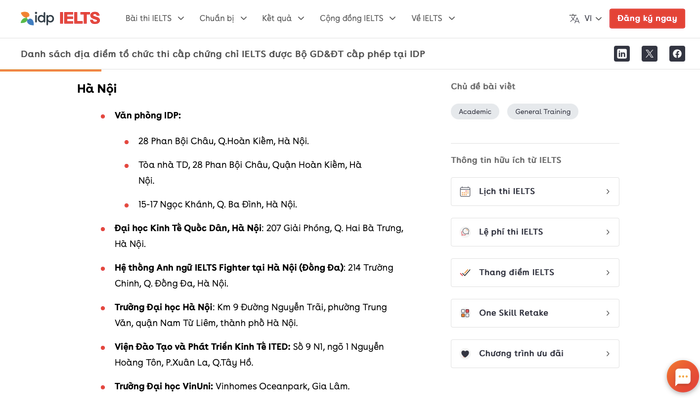This screenshot has width=700, height=398.
Task: Expand the Cộng đồng IELTS menu
Action: 358,18
